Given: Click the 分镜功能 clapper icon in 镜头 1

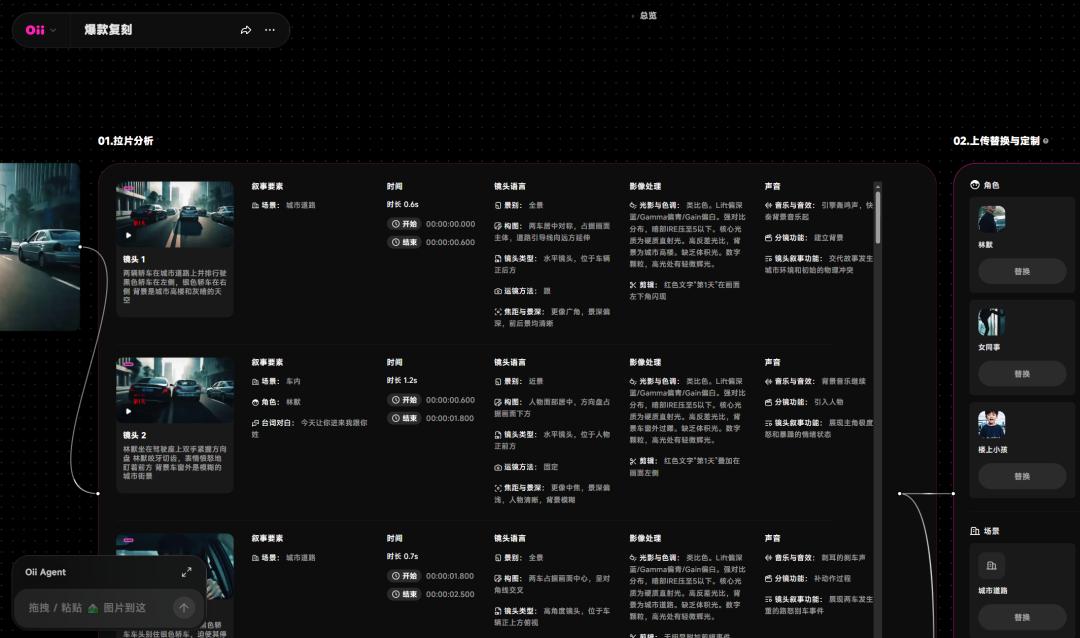Looking at the screenshot, I should coord(768,238).
